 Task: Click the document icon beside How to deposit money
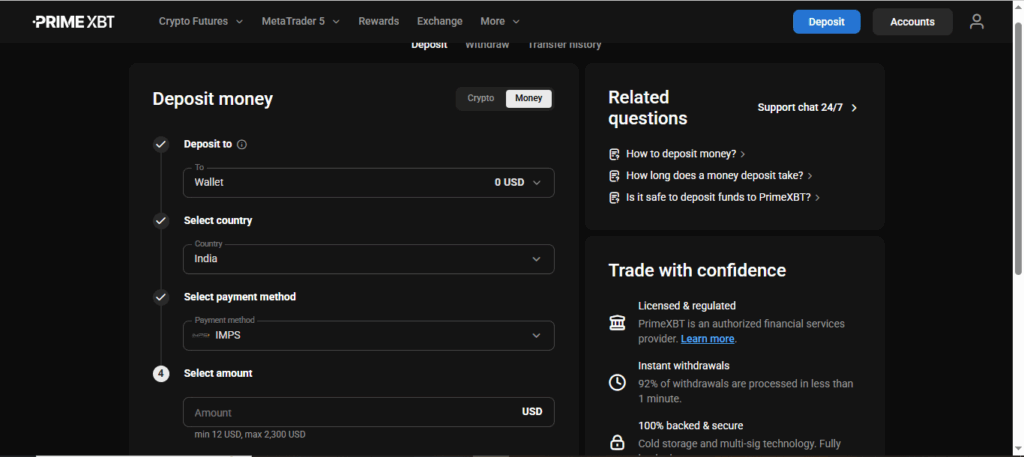(614, 154)
